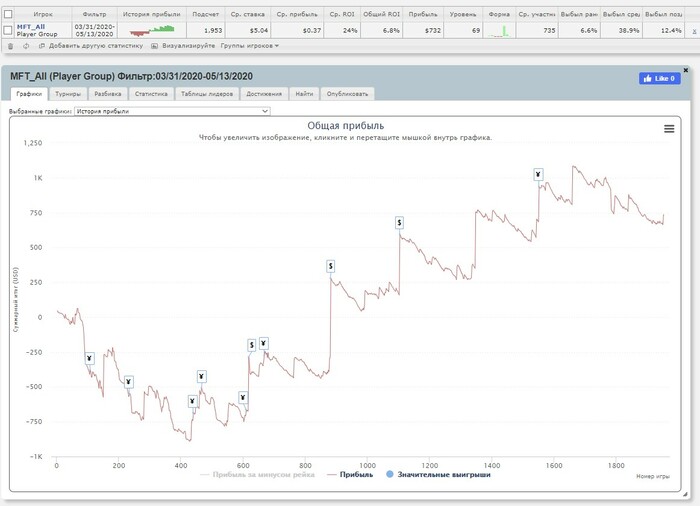The width and height of the screenshot is (700, 506).
Task: Select the Найти tab
Action: click(x=304, y=94)
